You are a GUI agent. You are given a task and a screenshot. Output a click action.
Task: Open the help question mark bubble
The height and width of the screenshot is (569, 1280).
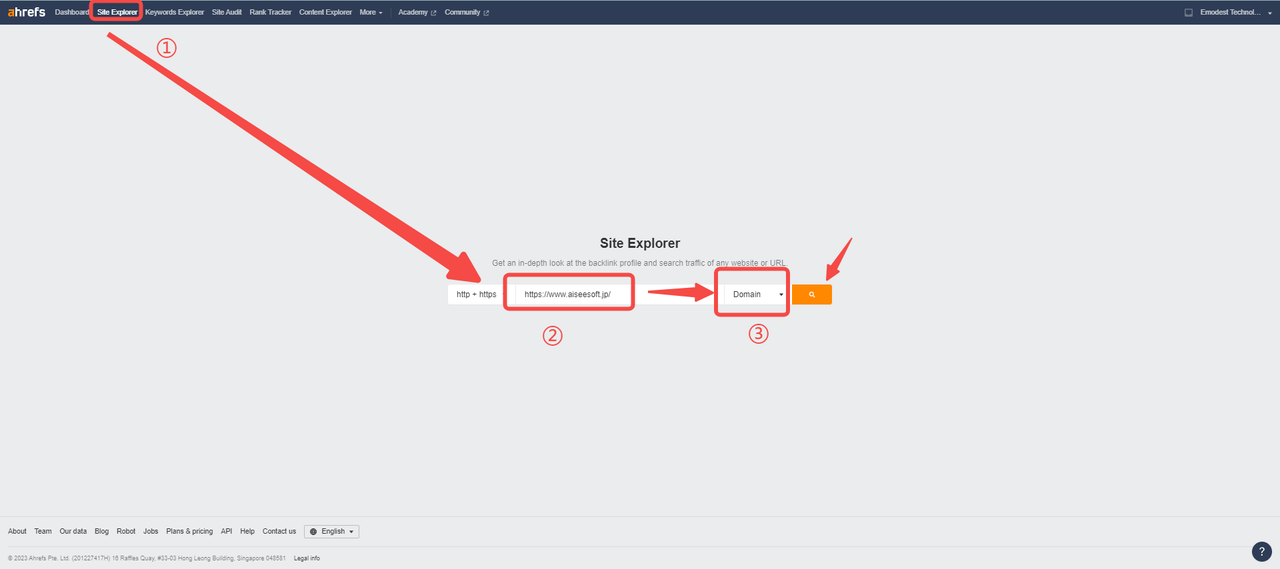1263,552
